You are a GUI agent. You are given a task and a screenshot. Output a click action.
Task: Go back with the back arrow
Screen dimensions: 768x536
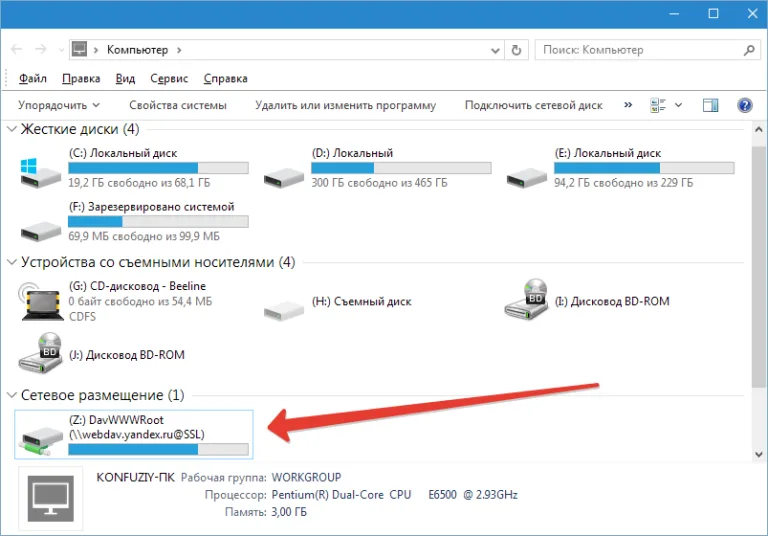click(17, 49)
